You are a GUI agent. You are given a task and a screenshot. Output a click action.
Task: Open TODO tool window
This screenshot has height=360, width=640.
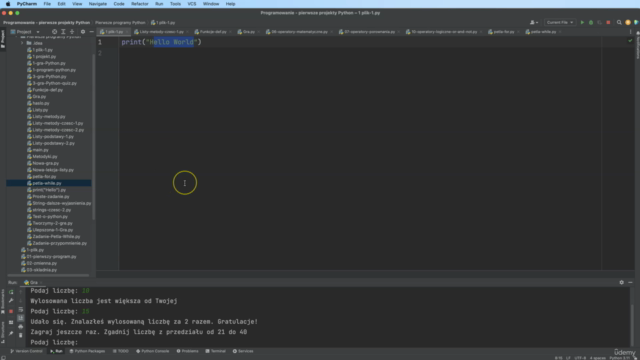pyautogui.click(x=120, y=351)
